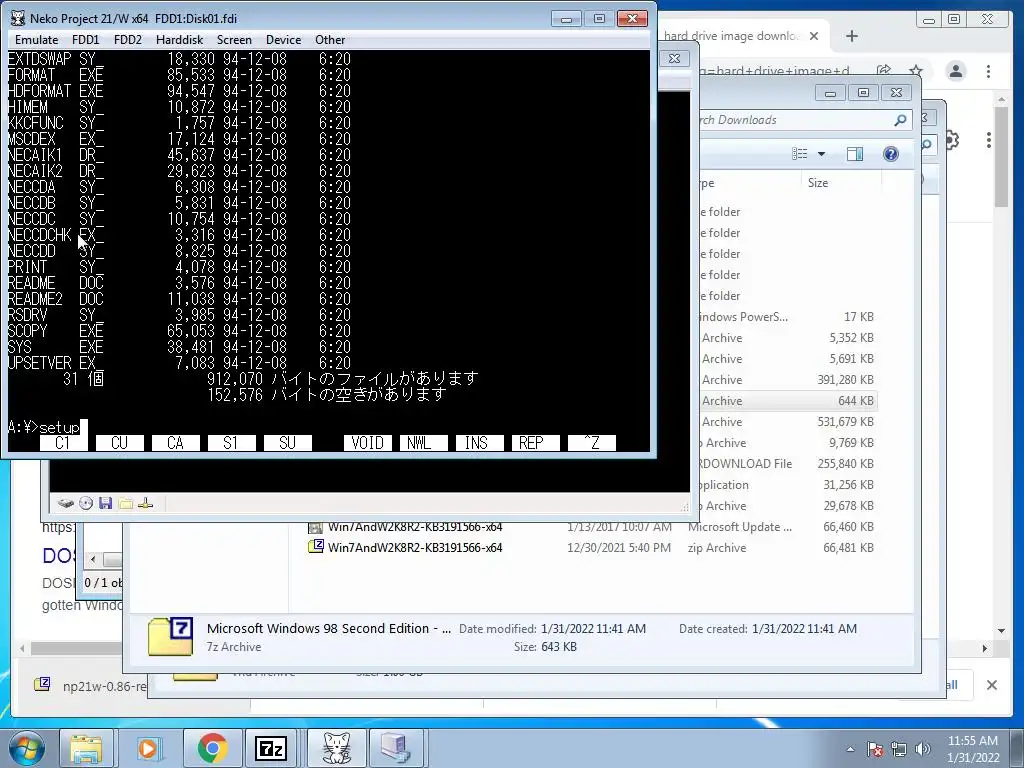Switch to 7-Zip from the taskbar

pyautogui.click(x=270, y=748)
